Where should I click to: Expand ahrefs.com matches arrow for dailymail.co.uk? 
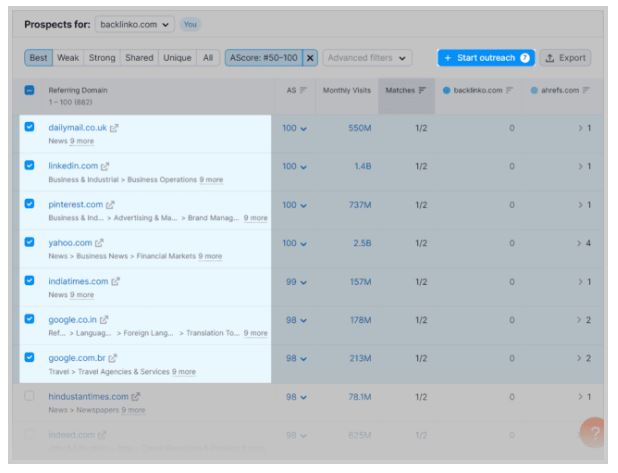[580, 128]
